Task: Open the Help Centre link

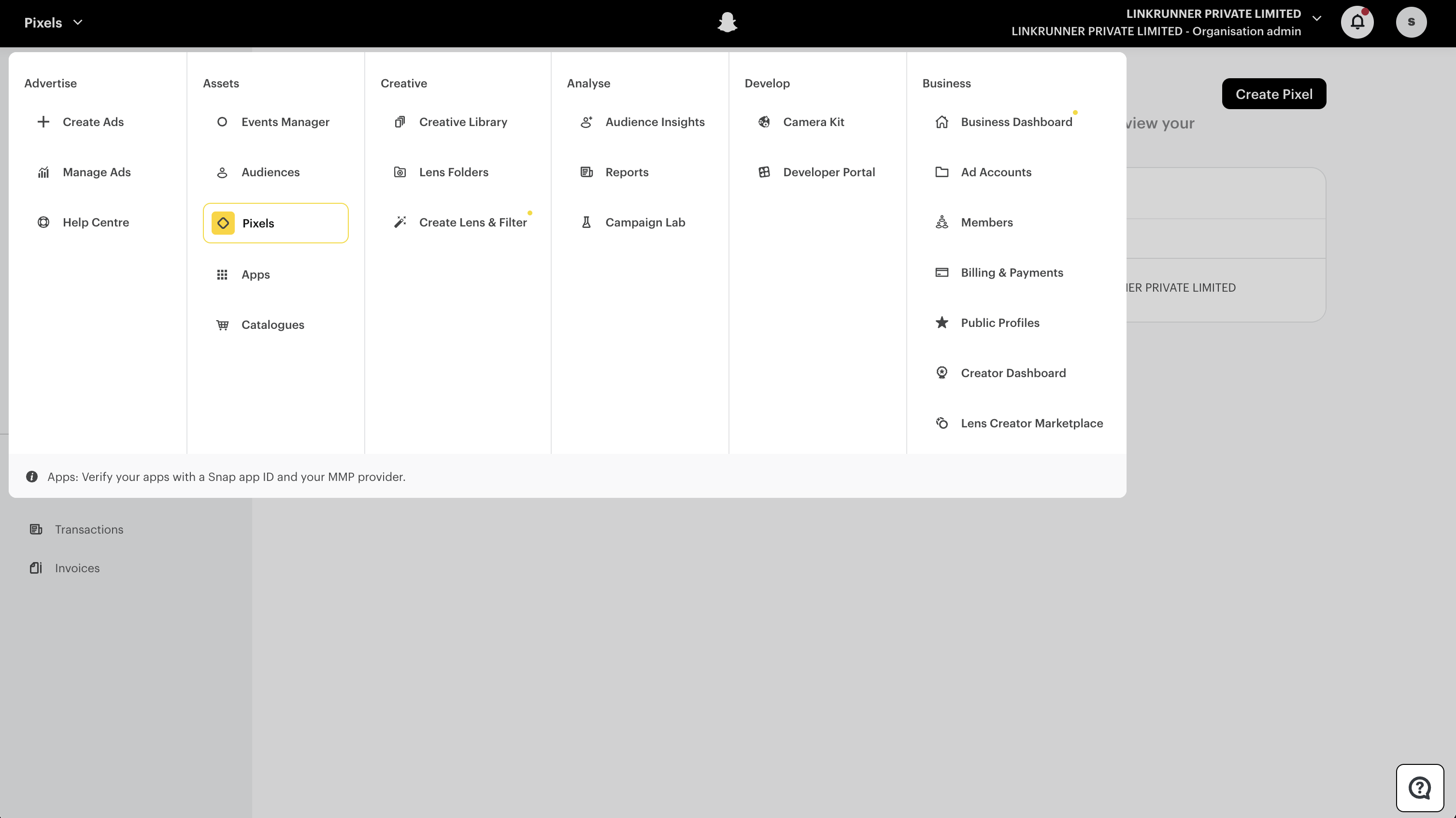Action: (x=95, y=222)
